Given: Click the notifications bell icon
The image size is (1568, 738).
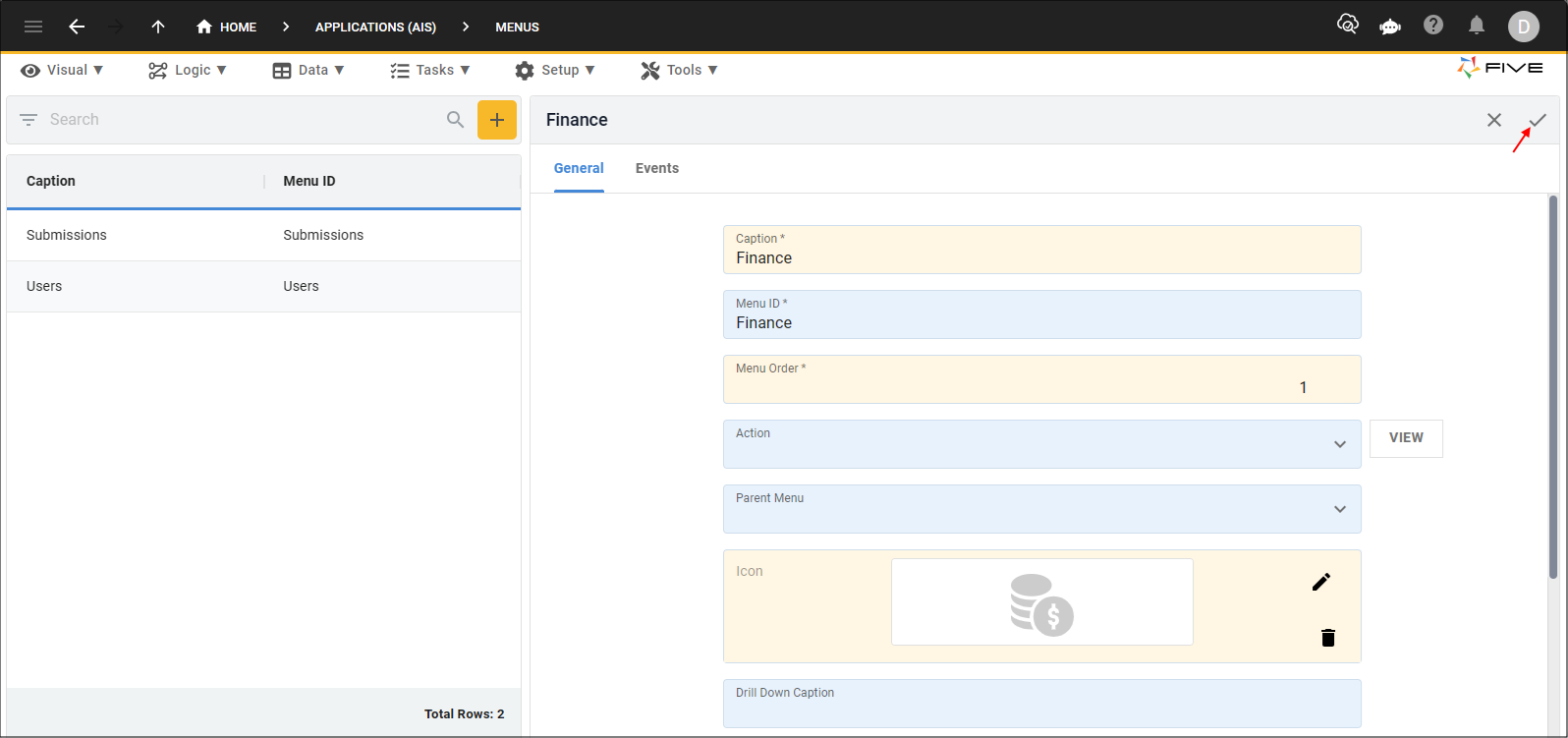Looking at the screenshot, I should click(x=1477, y=26).
